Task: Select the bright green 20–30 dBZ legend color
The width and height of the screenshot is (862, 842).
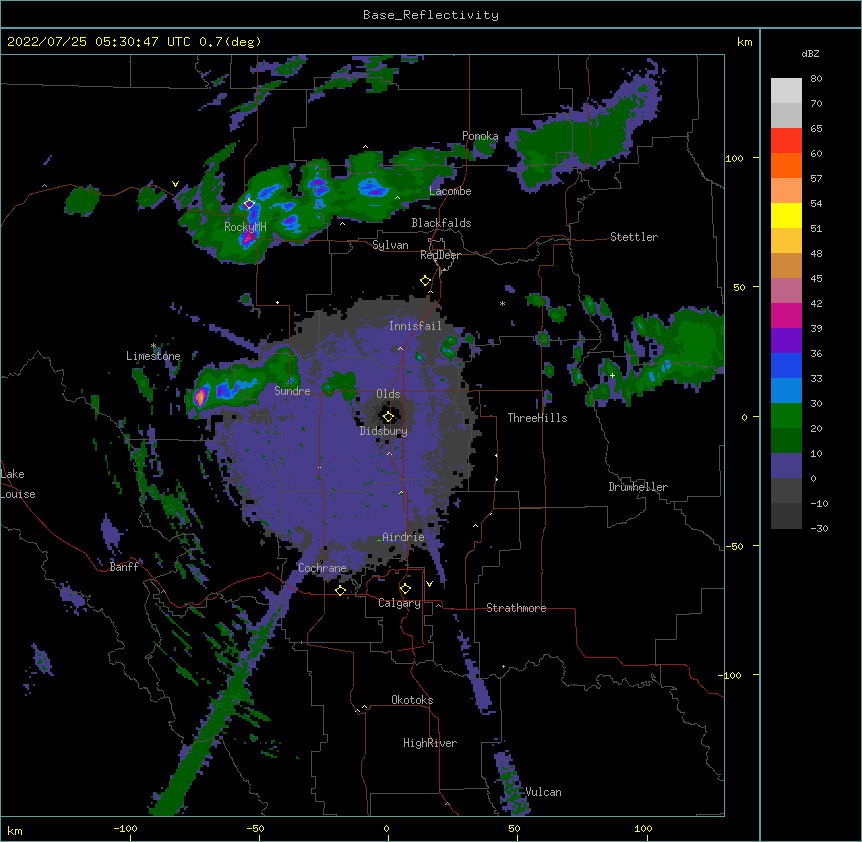Action: pyautogui.click(x=786, y=416)
